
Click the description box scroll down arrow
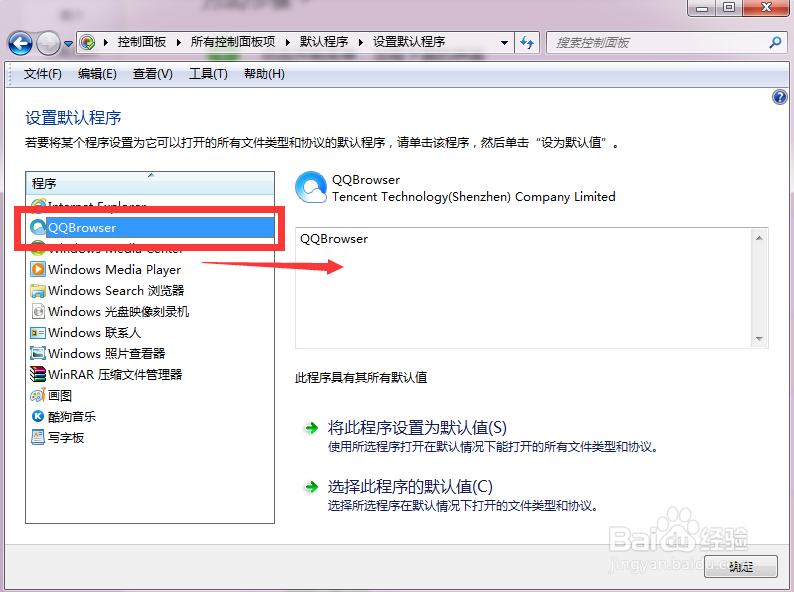[x=759, y=338]
